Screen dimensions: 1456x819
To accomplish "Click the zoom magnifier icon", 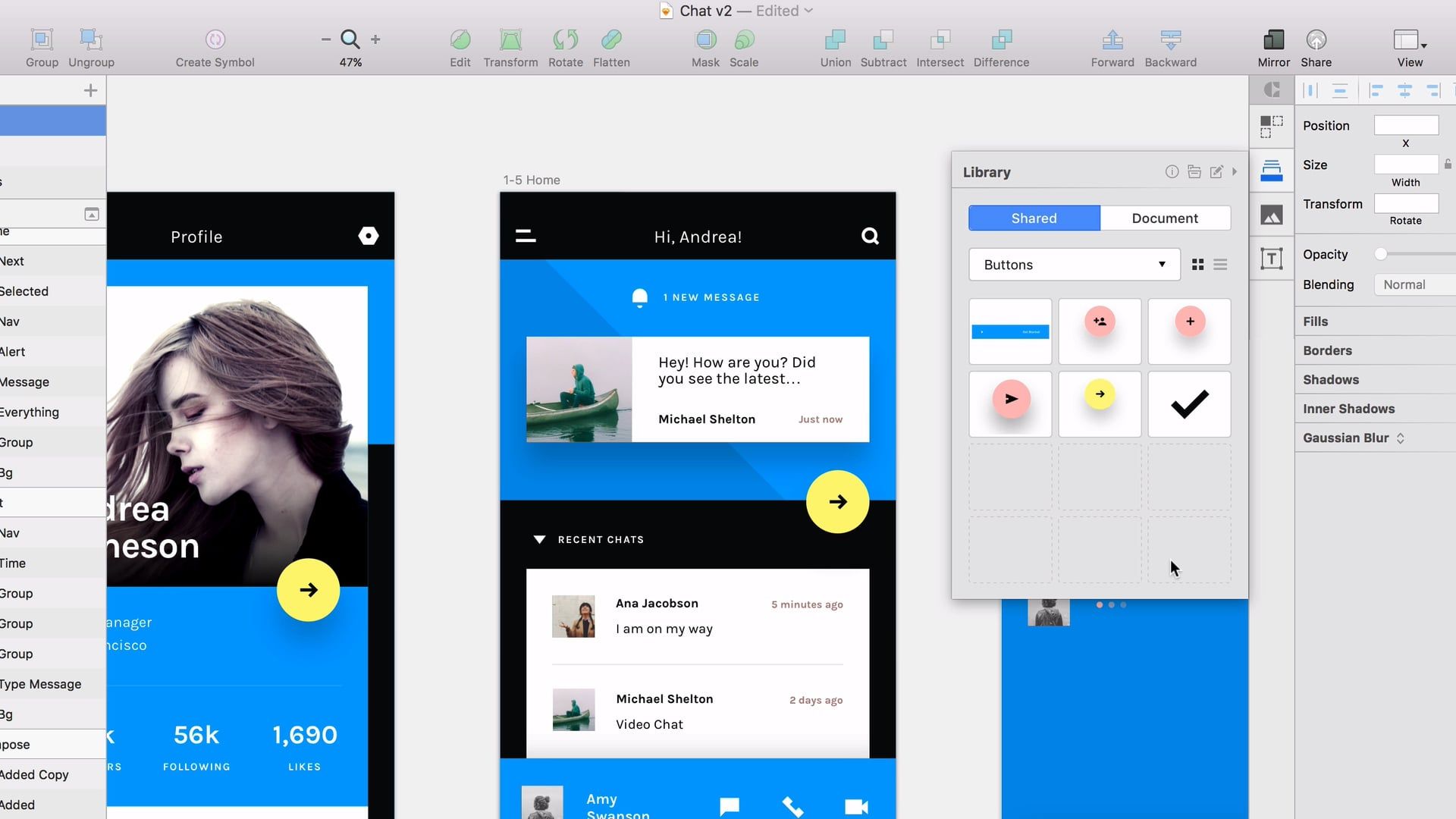I will [350, 39].
